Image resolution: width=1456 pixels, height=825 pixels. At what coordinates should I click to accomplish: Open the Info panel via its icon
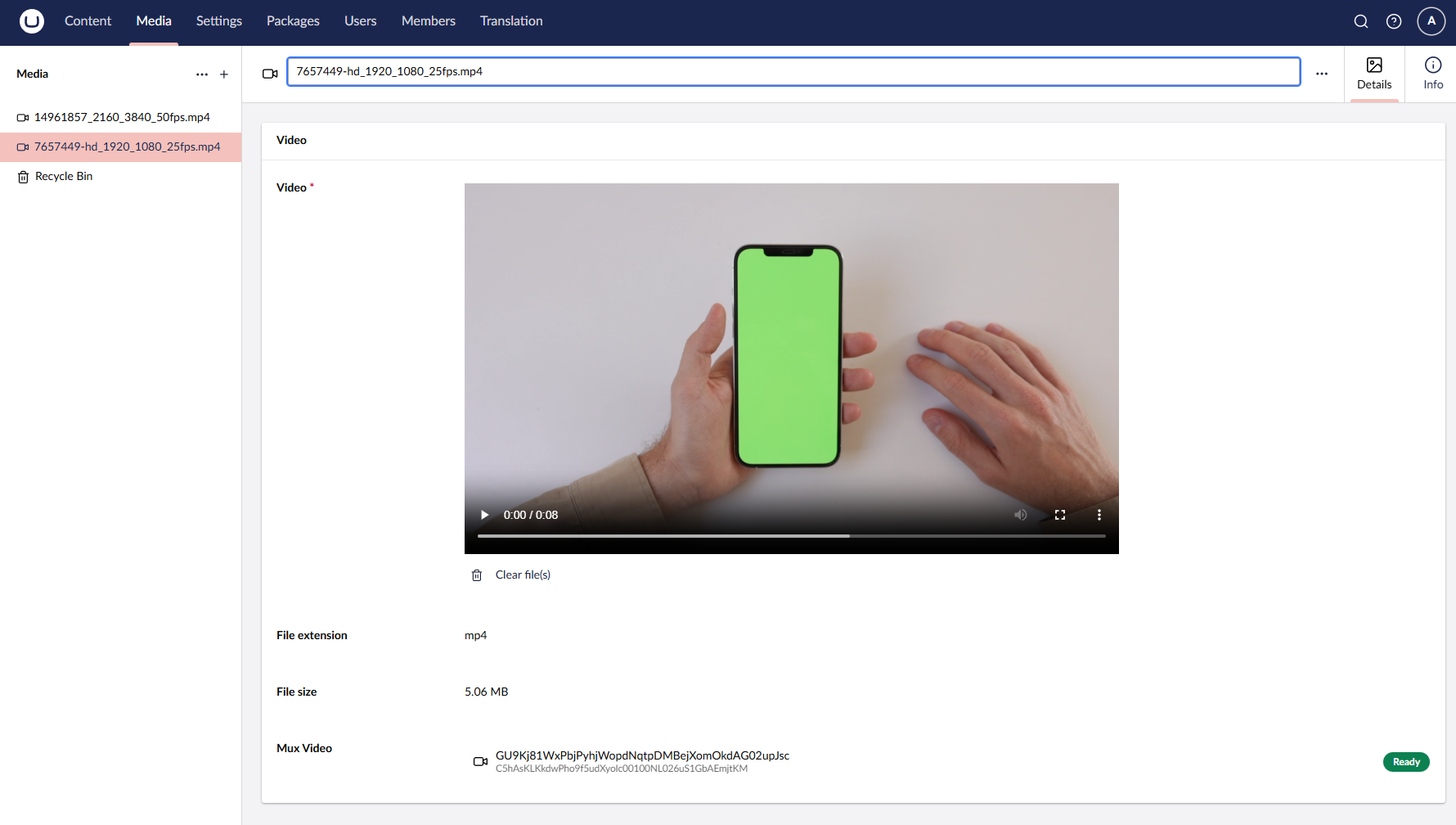pos(1432,73)
